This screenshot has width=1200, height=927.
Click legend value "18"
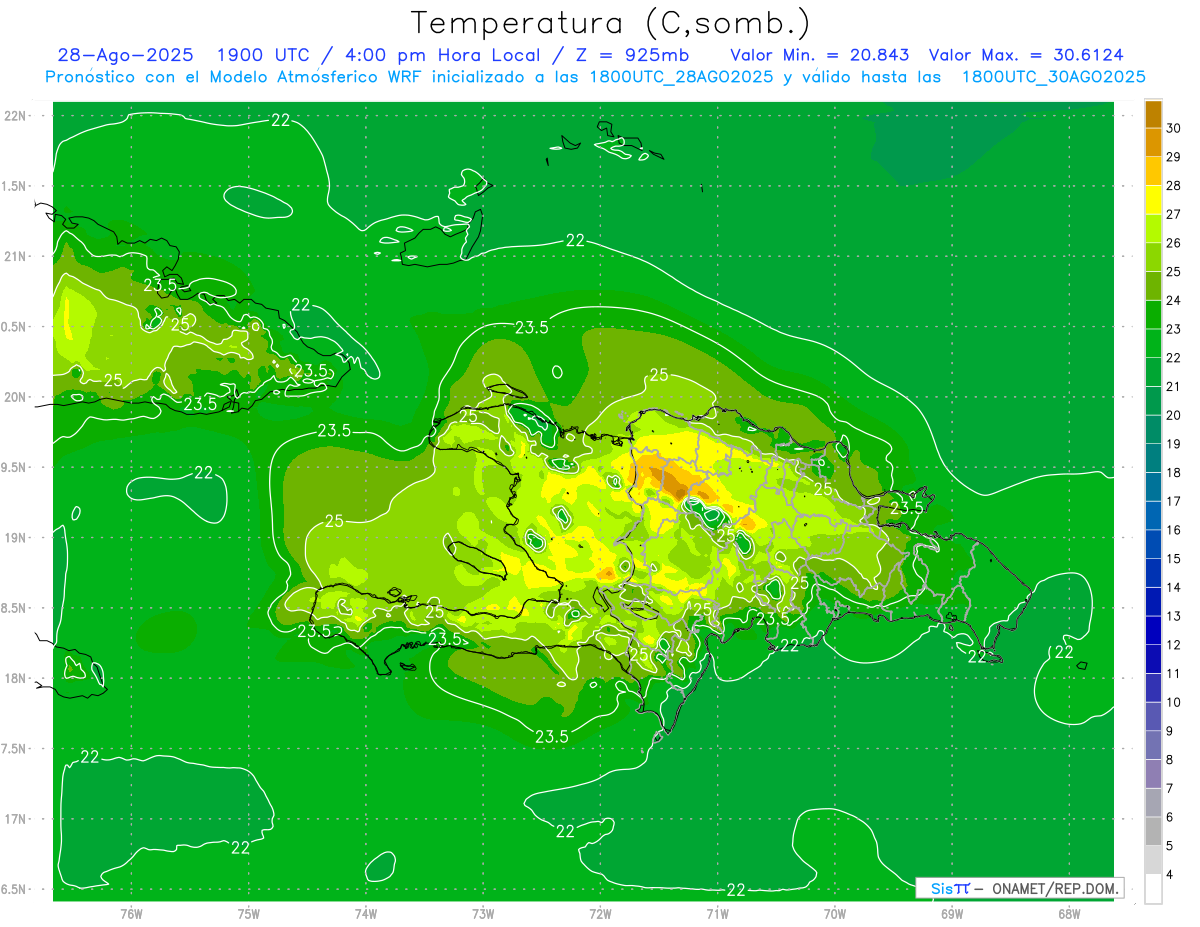pos(1174,472)
